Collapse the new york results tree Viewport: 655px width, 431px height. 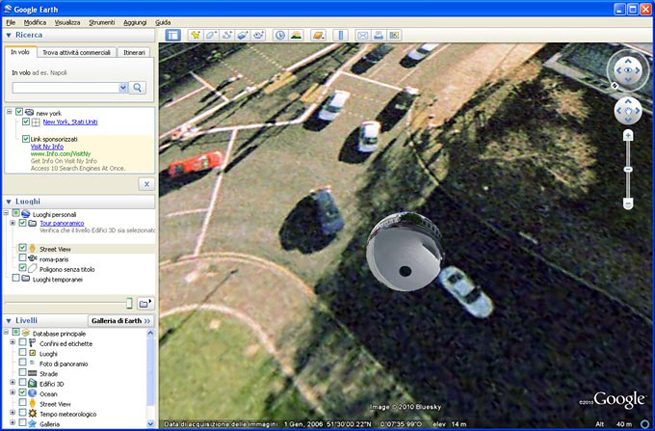point(9,112)
